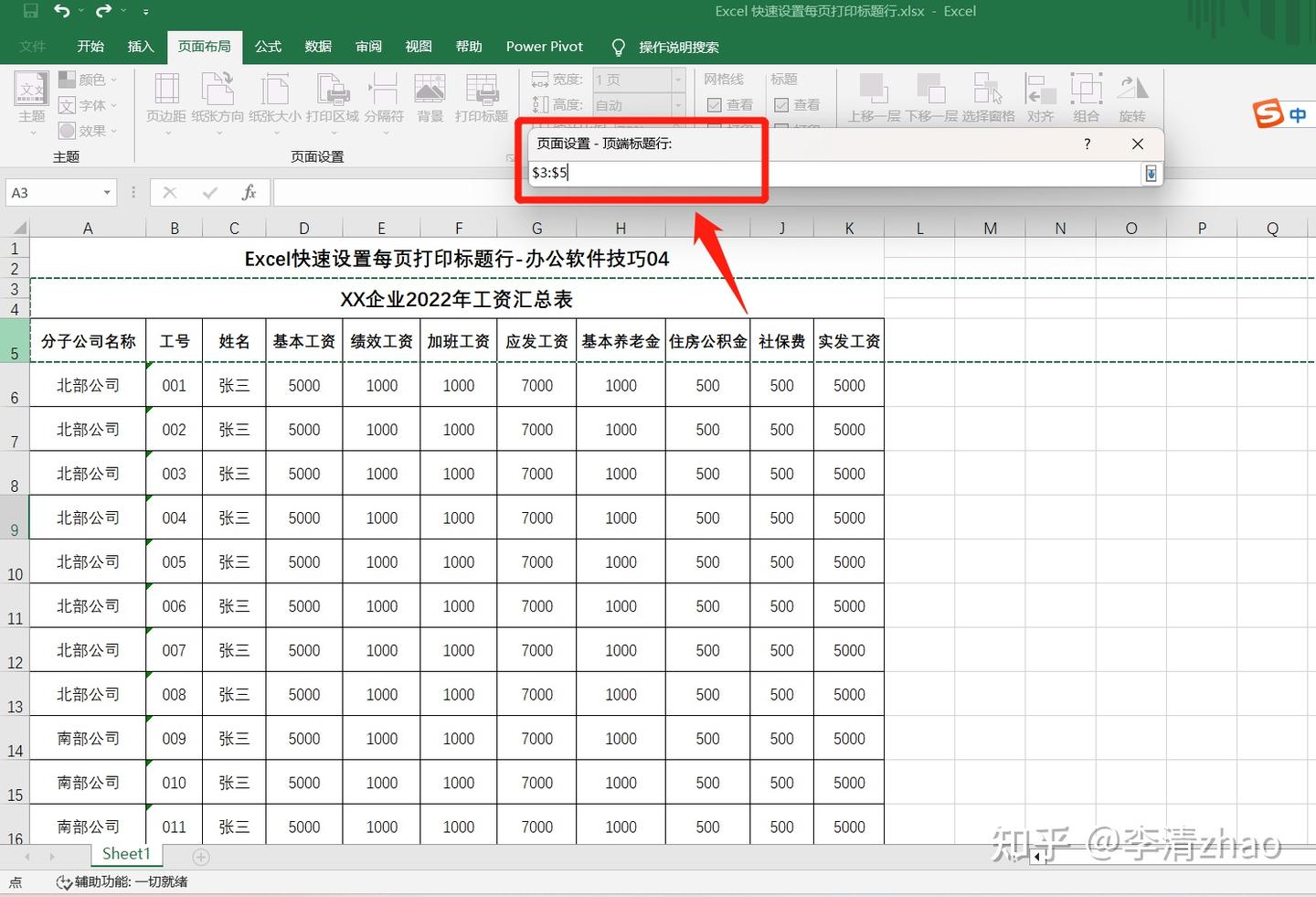Open the 字体 theme fonts menu
Screen dimensions: 1316x897
coord(88,105)
